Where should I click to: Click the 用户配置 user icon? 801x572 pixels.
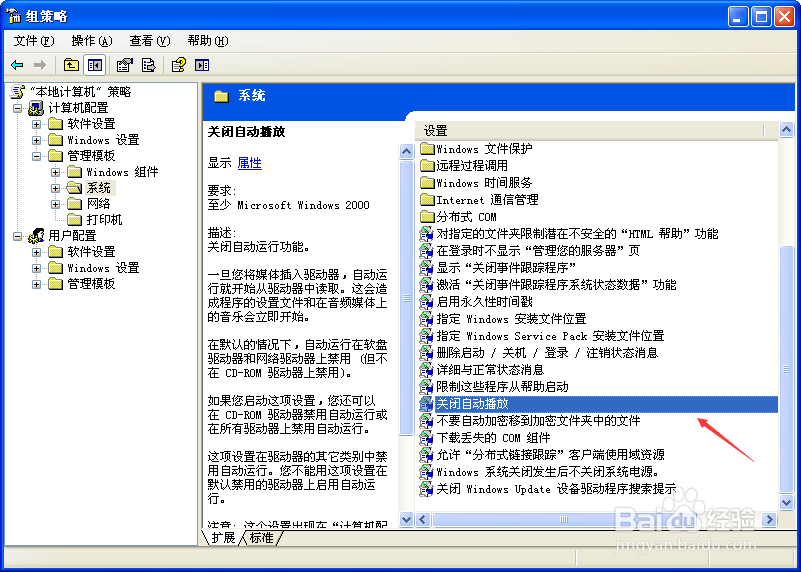click(x=36, y=235)
